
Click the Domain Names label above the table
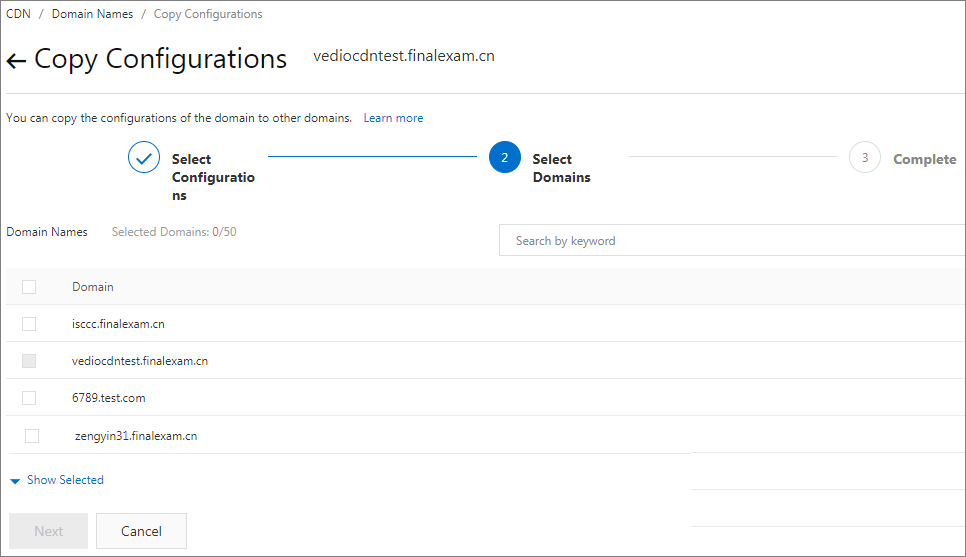47,232
